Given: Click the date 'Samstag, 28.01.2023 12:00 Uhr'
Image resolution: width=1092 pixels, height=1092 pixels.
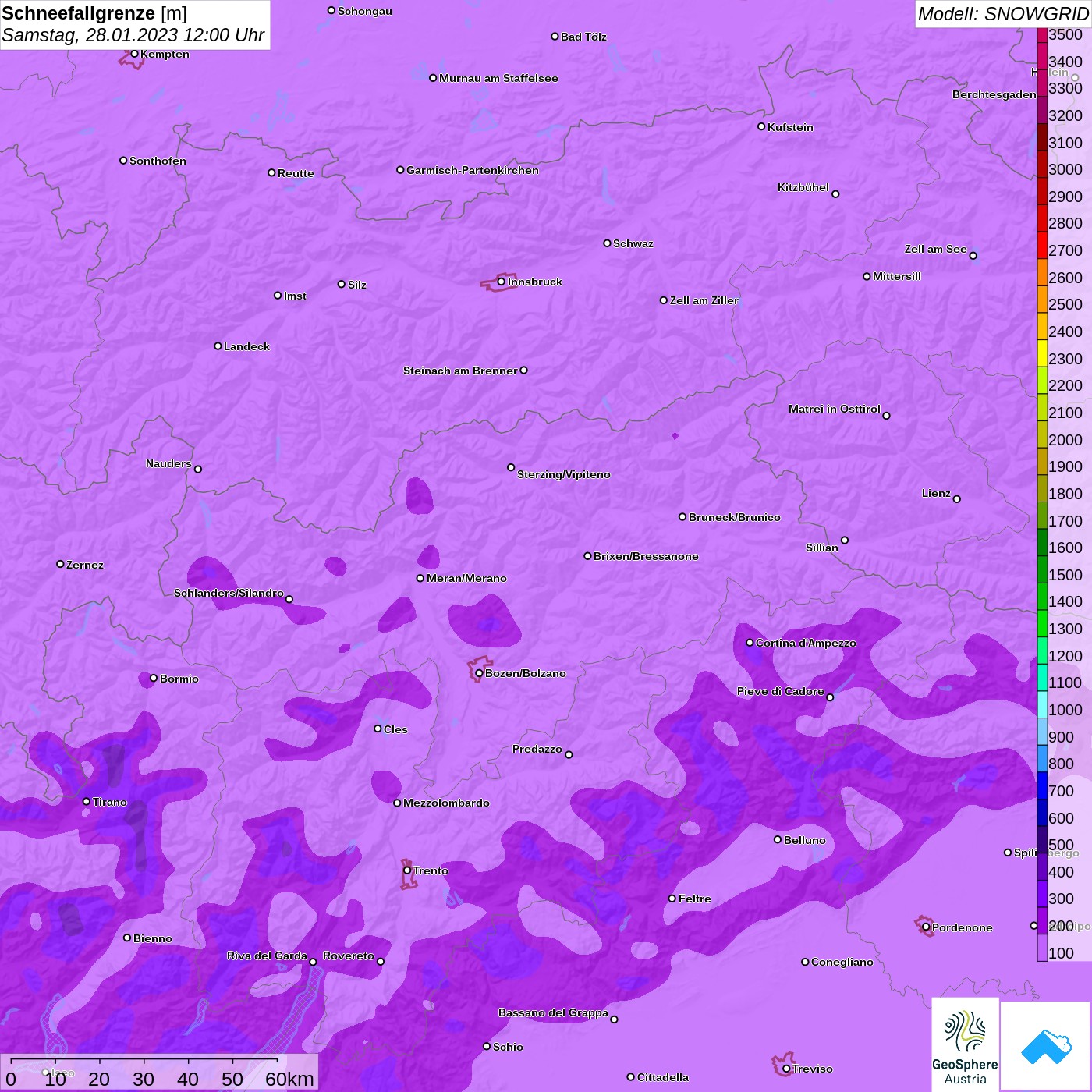Looking at the screenshot, I should pyautogui.click(x=133, y=35).
